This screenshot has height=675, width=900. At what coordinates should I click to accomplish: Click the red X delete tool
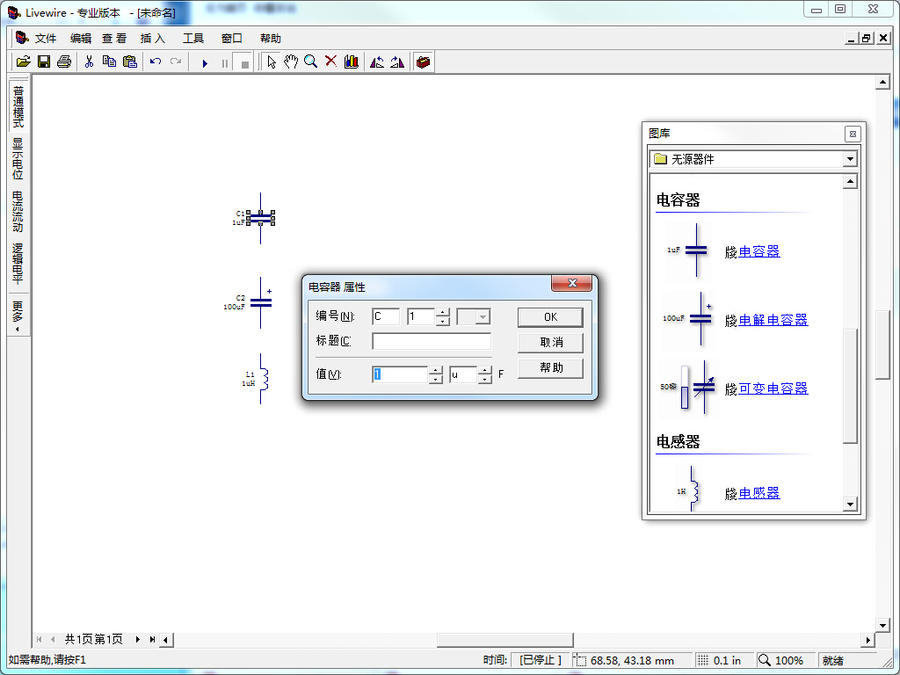point(331,62)
